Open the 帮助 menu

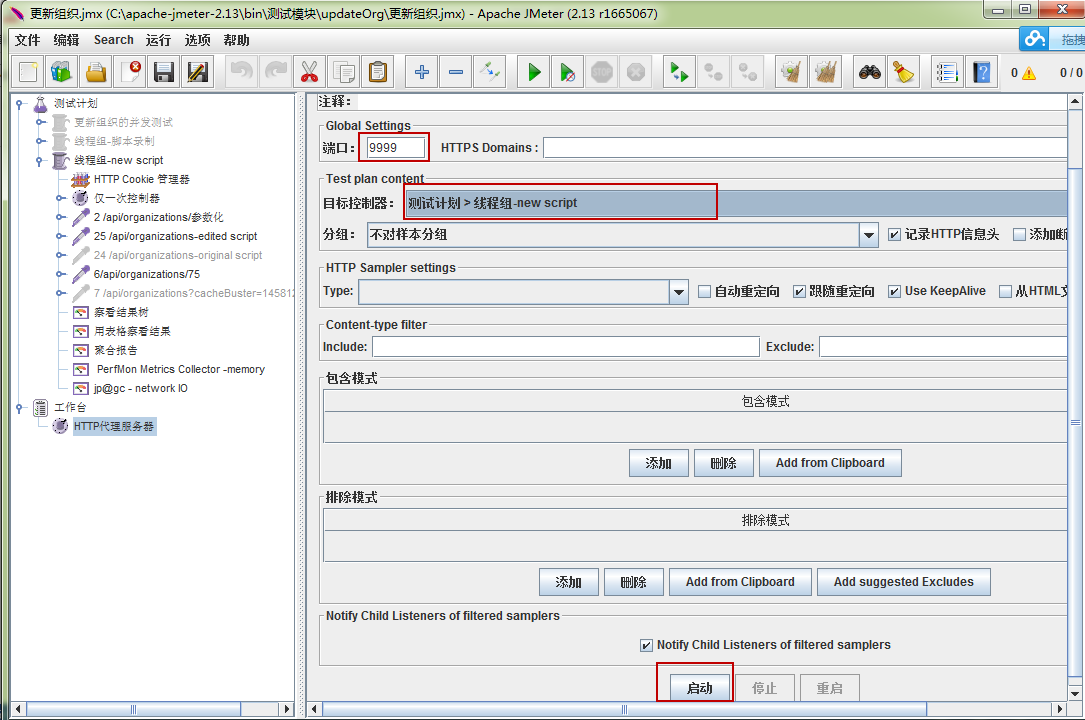[x=236, y=40]
